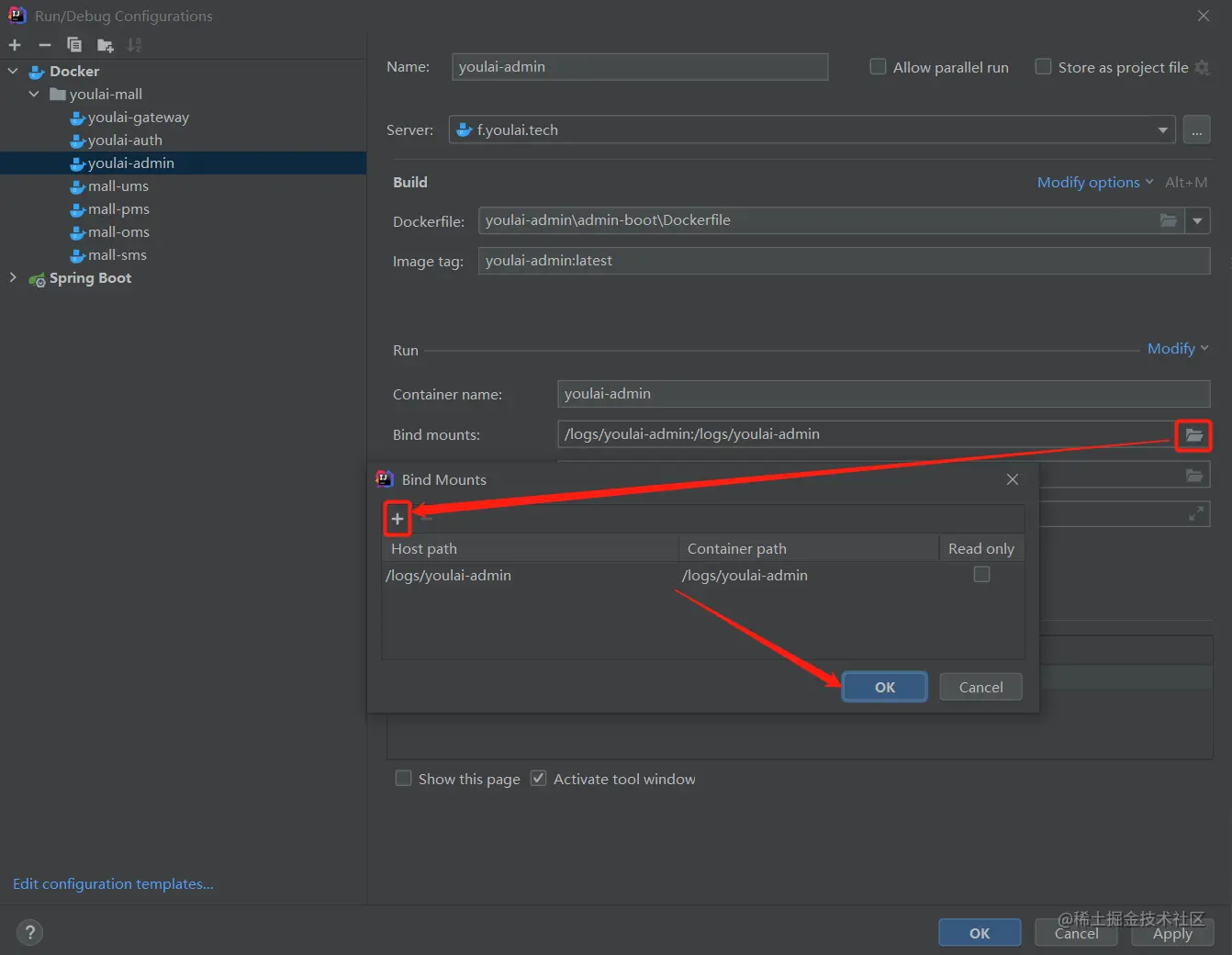
Task: Open Docker server settings ellipsis button
Action: pyautogui.click(x=1196, y=129)
